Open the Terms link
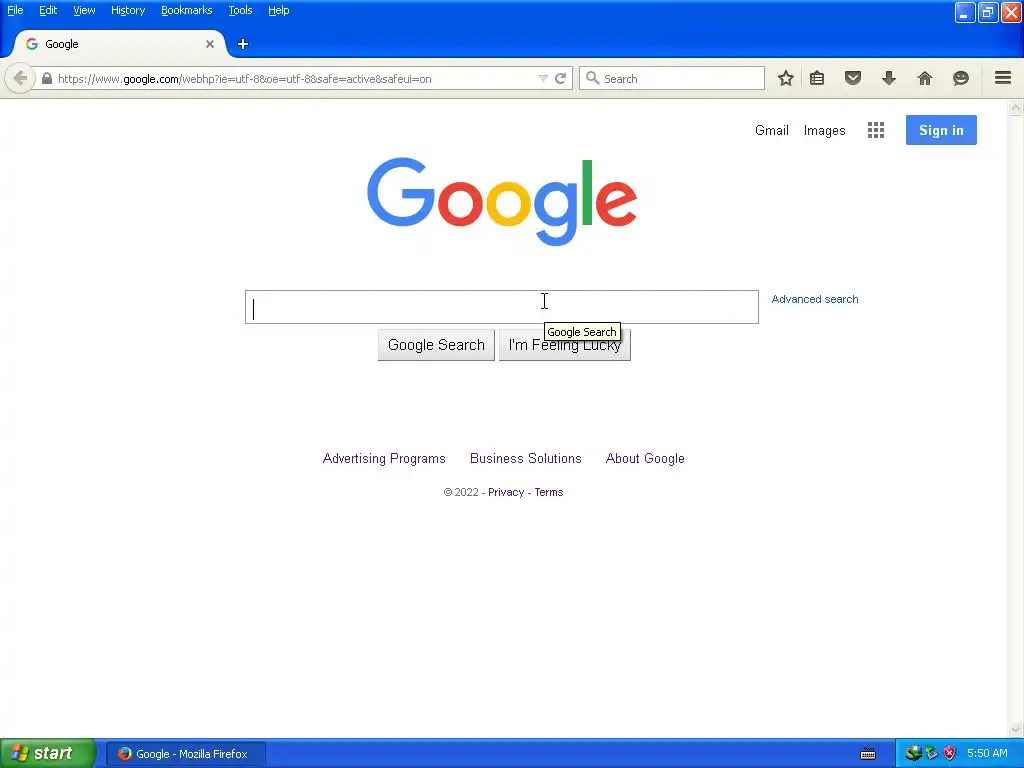Image resolution: width=1024 pixels, height=768 pixels. click(549, 492)
